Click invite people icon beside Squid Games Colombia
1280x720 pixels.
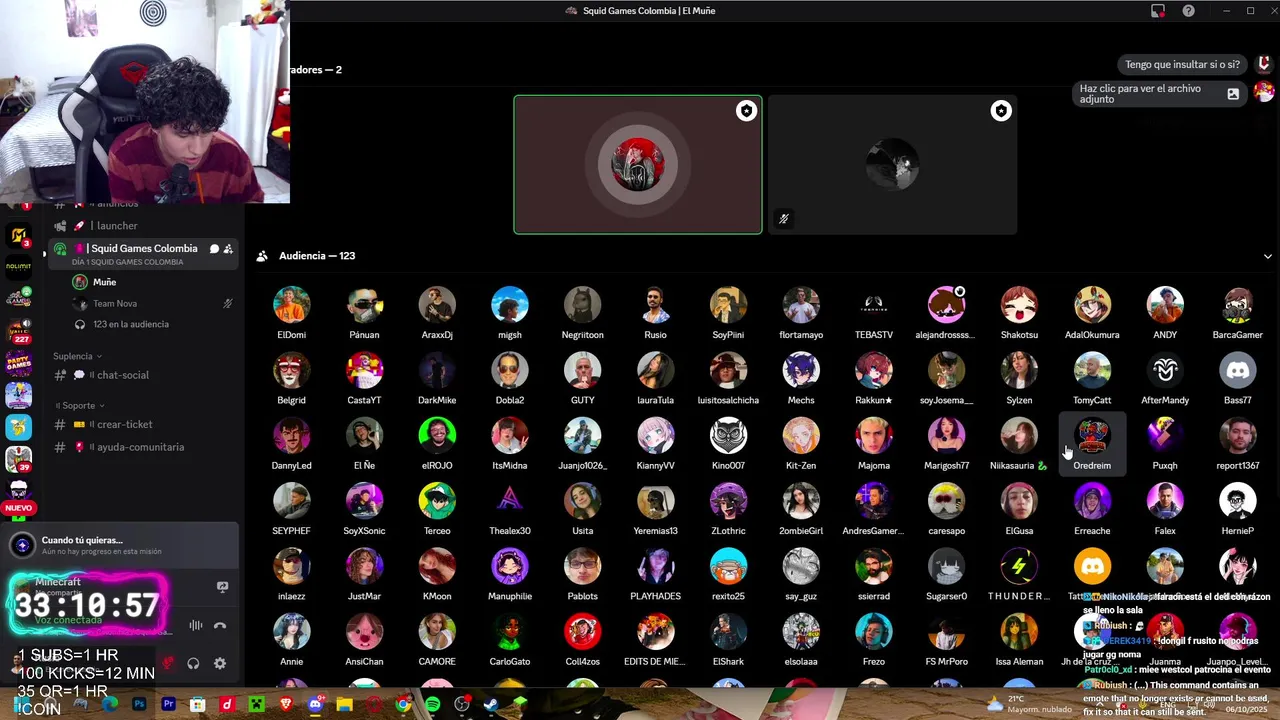tap(228, 249)
